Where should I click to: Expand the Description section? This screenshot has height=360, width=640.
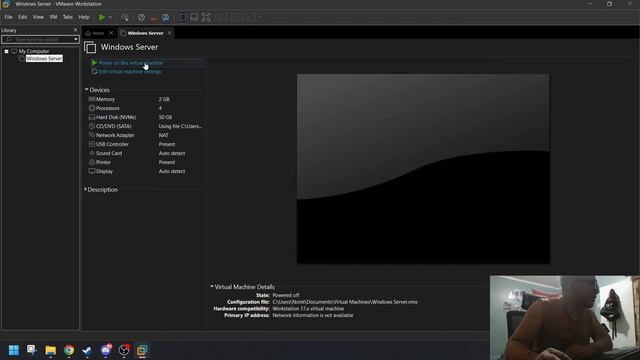(x=85, y=189)
